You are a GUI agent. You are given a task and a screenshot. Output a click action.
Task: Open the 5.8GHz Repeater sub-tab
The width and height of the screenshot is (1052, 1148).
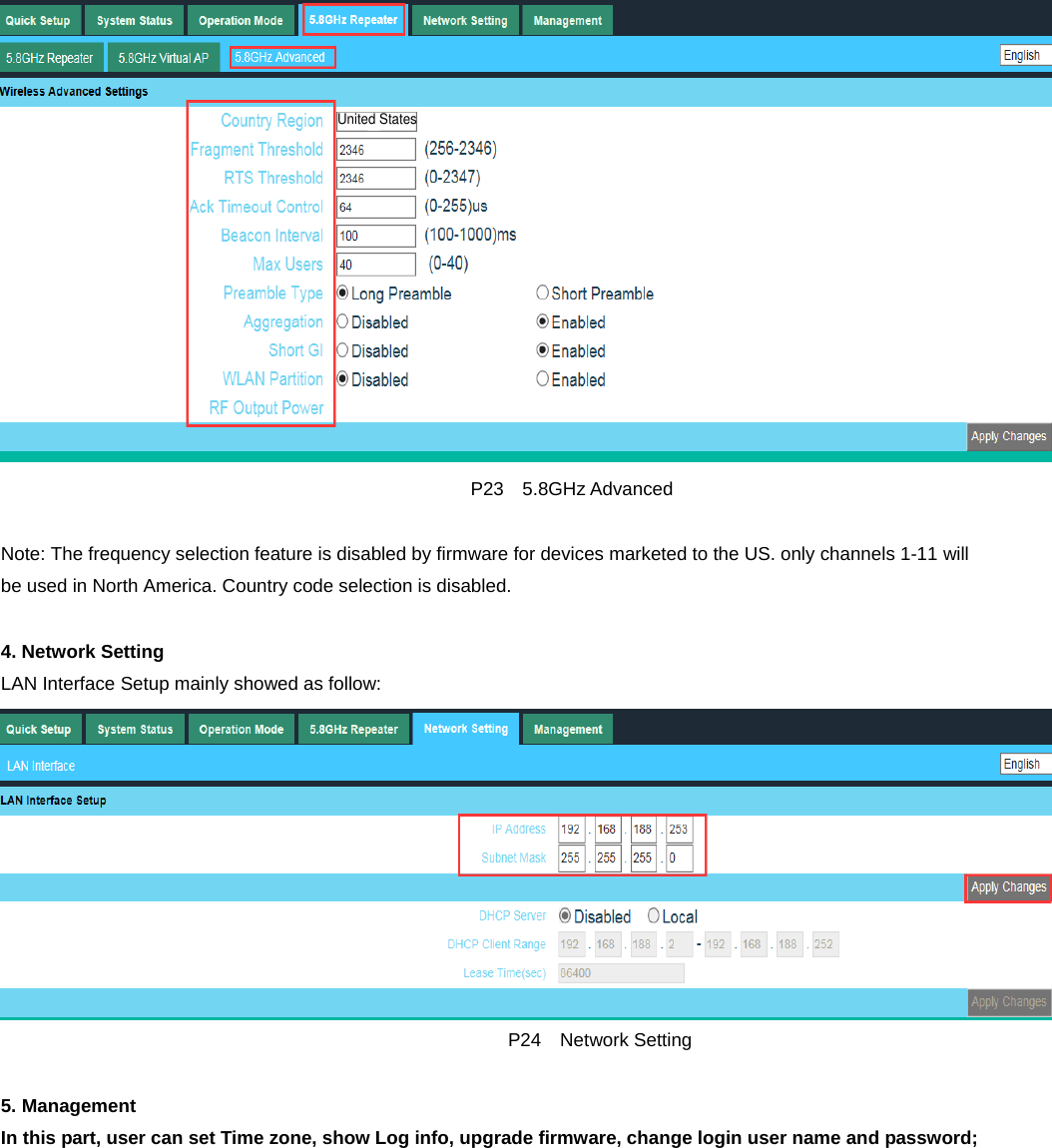[x=49, y=58]
